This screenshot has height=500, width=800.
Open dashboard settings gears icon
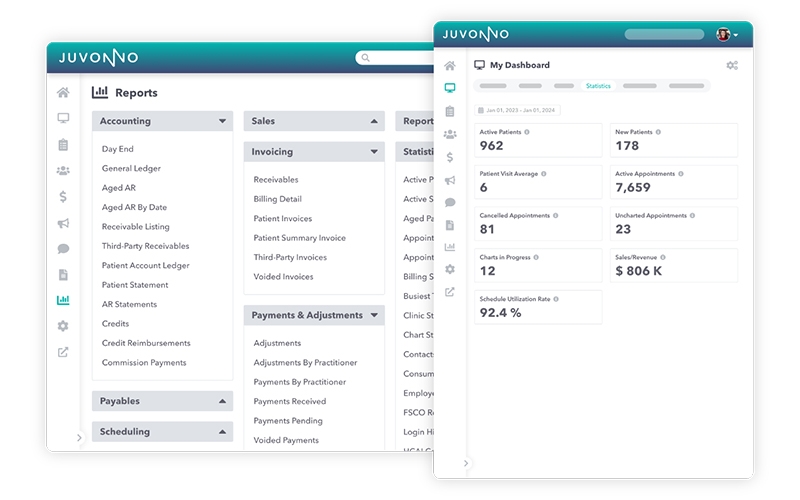pyautogui.click(x=732, y=65)
